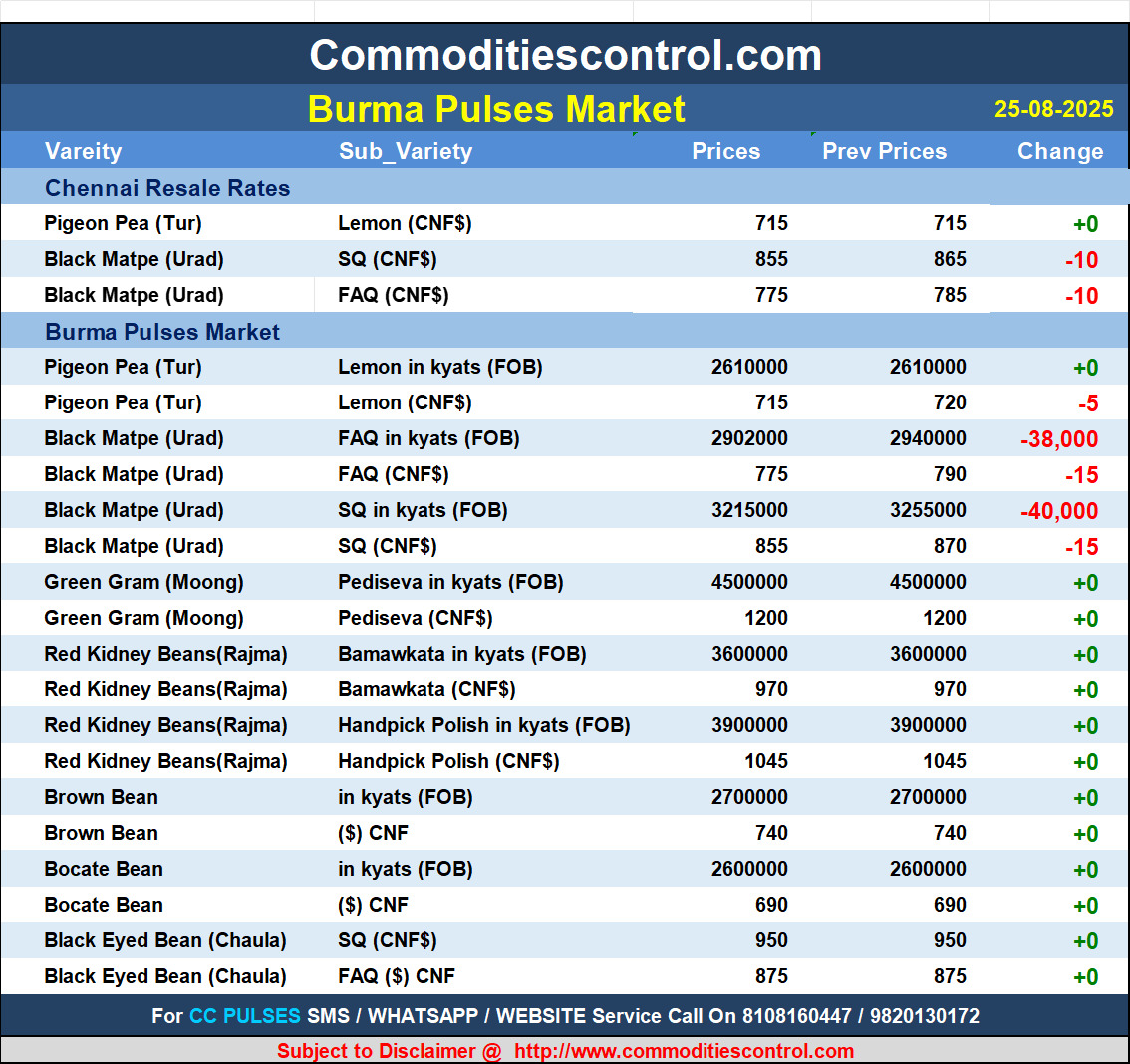Click the Lemon in kyats (FOB) cell
Image resolution: width=1130 pixels, height=1064 pixels.
(439, 367)
